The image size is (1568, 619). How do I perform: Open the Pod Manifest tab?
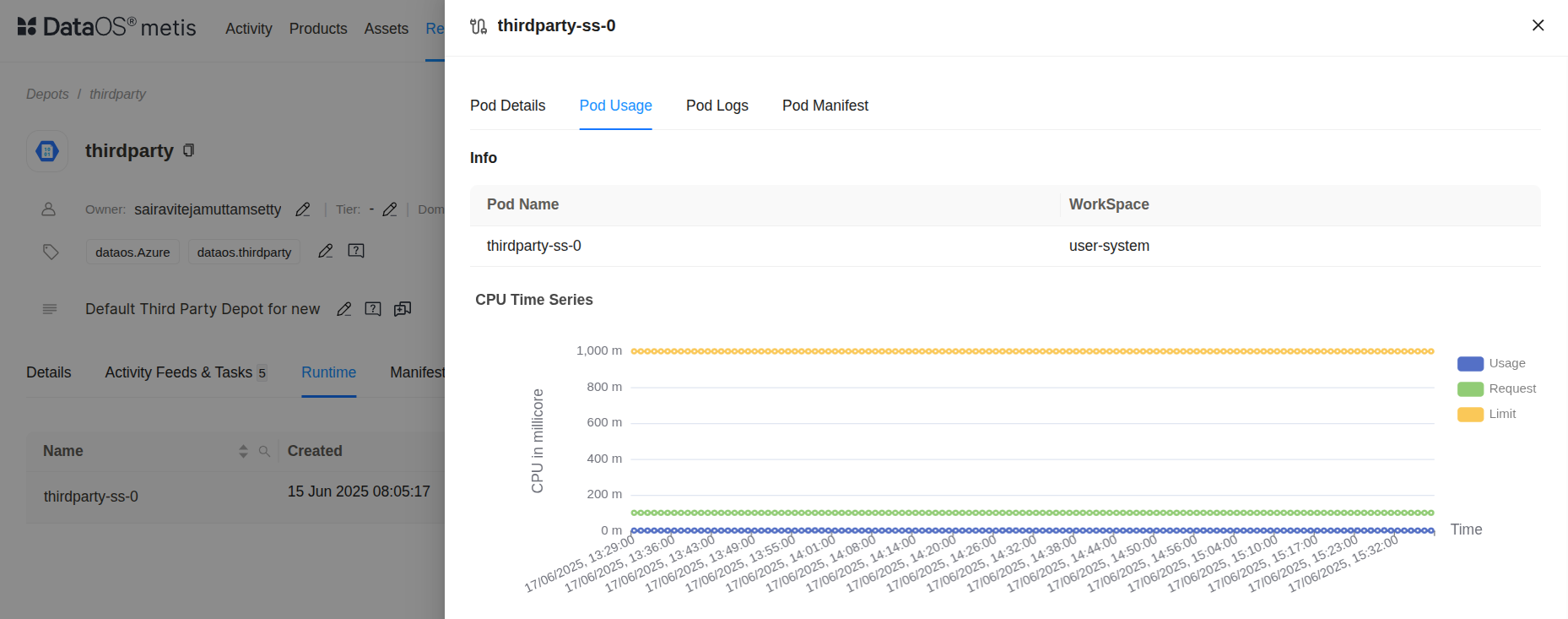point(825,106)
